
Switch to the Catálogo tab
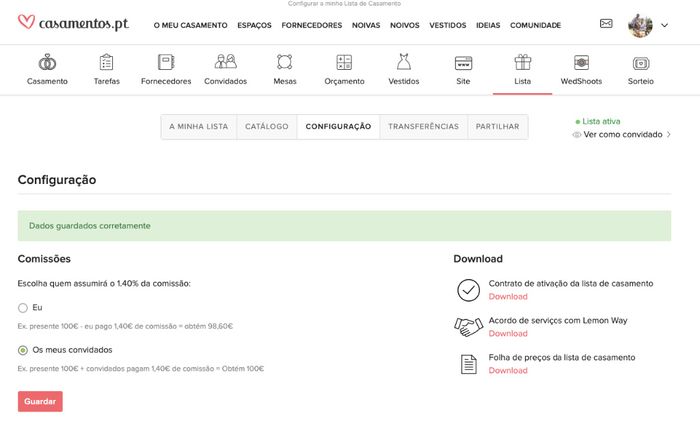pos(266,127)
